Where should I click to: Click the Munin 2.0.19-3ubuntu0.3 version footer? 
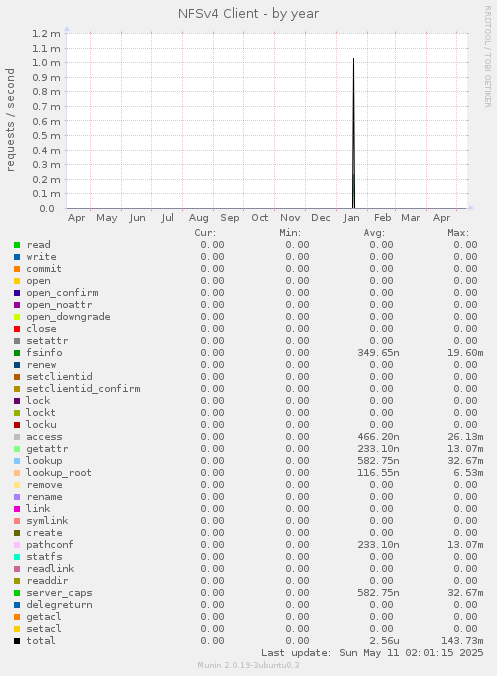(x=248, y=665)
